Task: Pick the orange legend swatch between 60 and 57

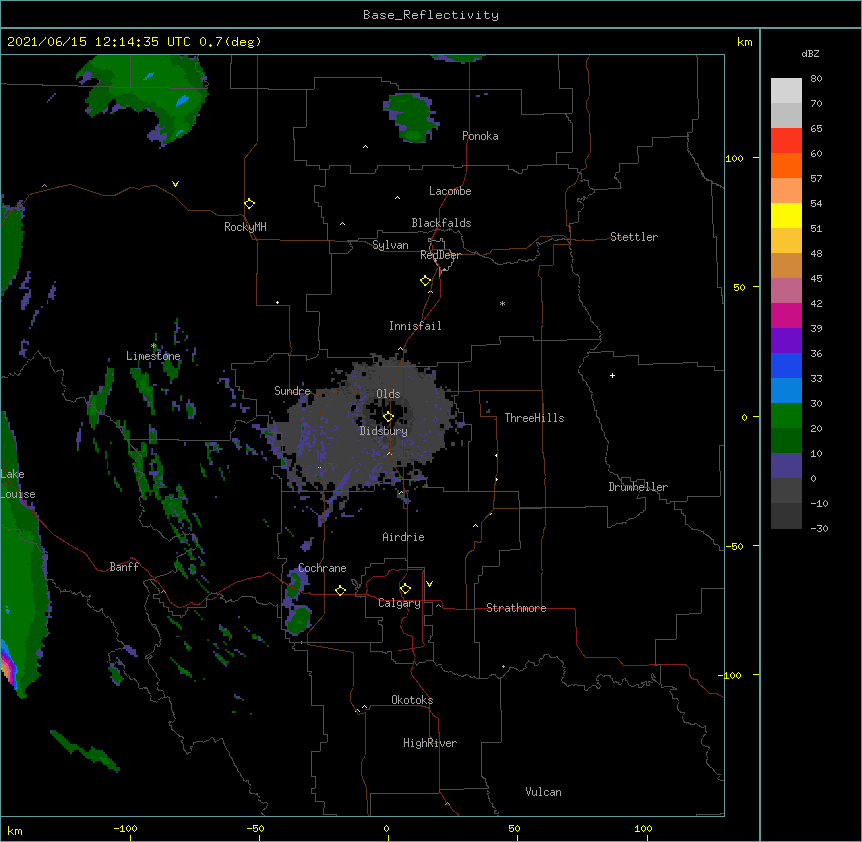Action: 786,165
